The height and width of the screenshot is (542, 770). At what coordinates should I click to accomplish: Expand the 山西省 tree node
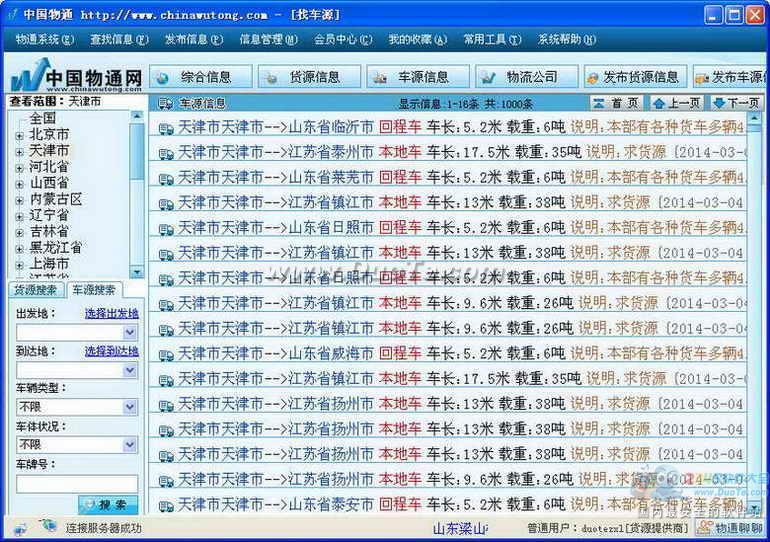pyautogui.click(x=20, y=185)
